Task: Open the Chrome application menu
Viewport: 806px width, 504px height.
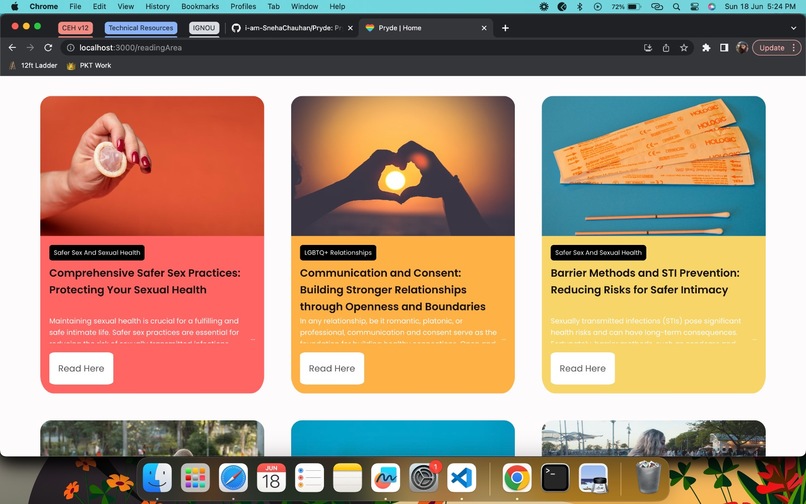Action: (x=44, y=7)
